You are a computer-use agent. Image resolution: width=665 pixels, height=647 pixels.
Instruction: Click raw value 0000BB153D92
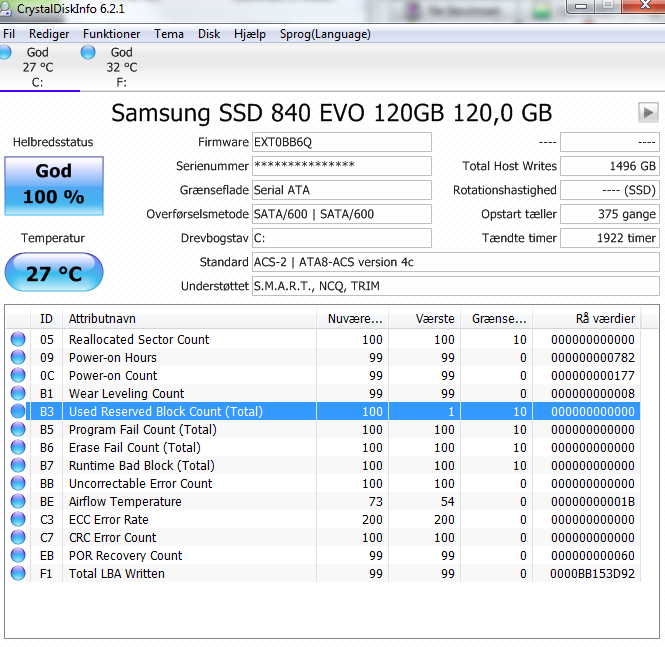tap(592, 573)
